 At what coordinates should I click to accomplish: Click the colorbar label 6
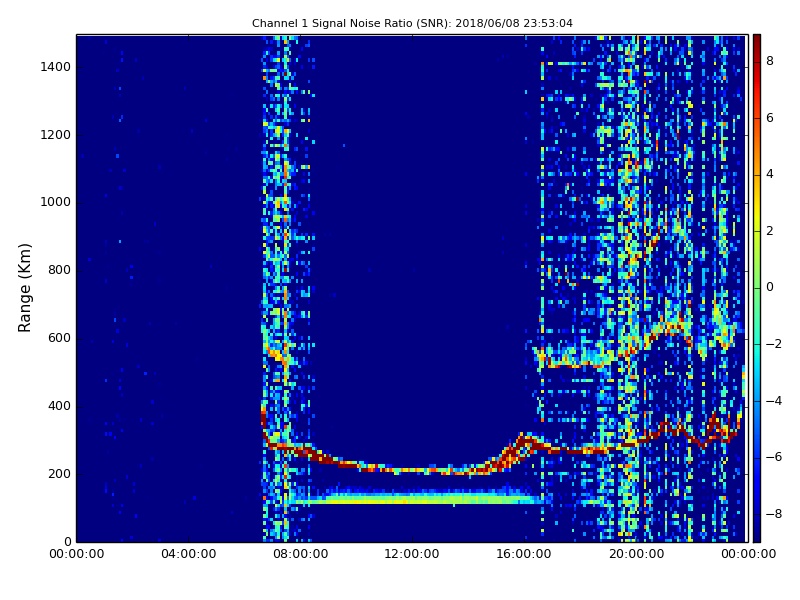pos(770,118)
